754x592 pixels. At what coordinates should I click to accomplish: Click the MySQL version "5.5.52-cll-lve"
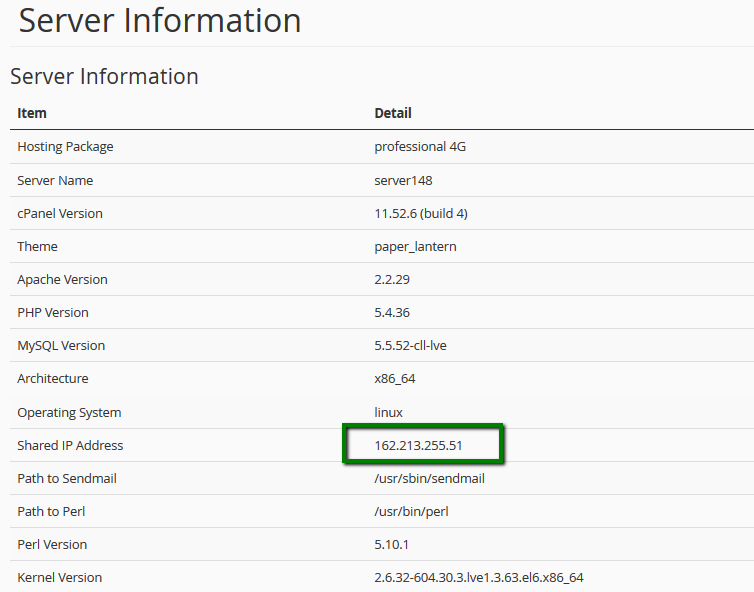click(x=416, y=345)
